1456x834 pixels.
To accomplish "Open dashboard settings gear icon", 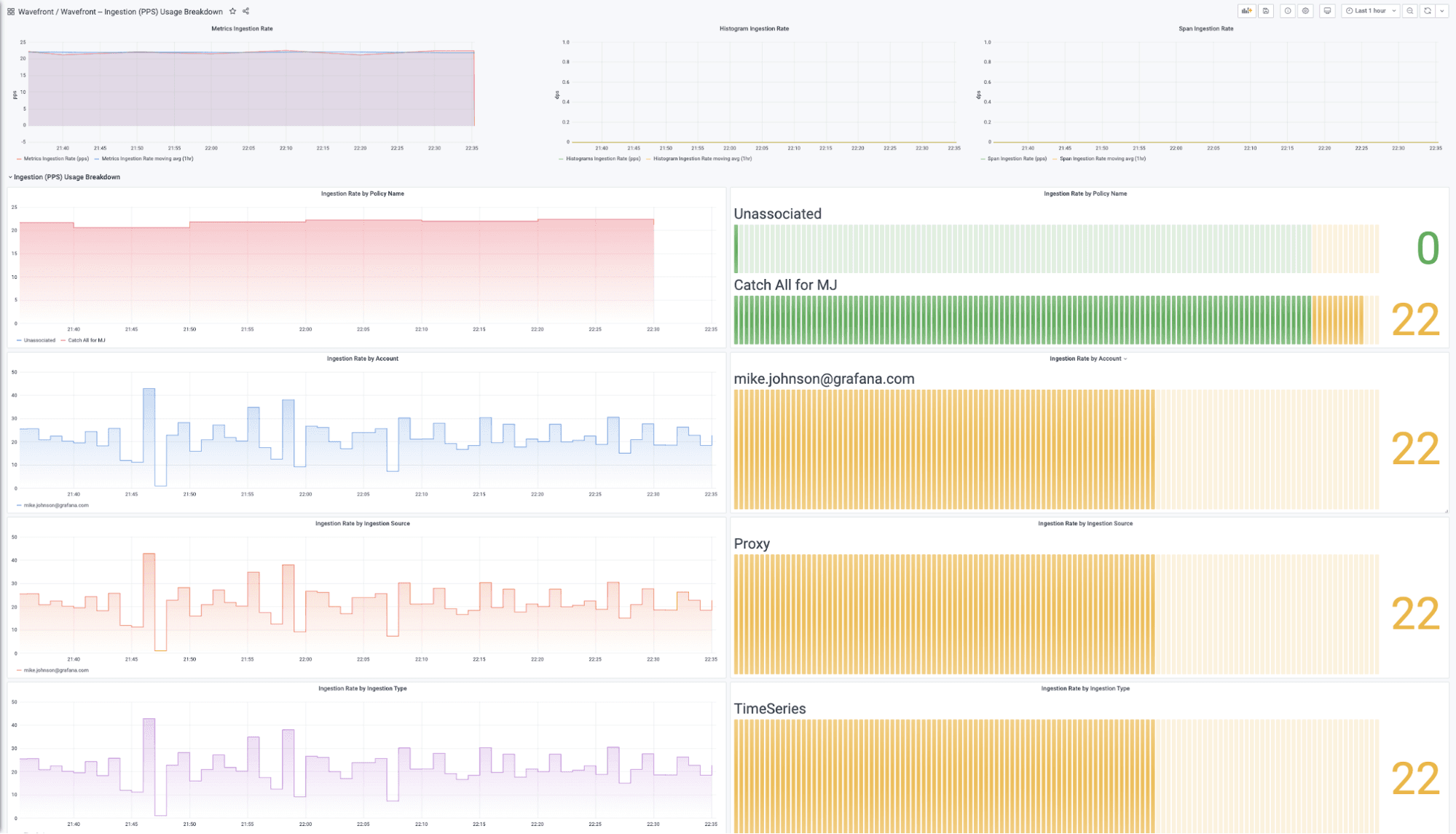I will pyautogui.click(x=1305, y=11).
